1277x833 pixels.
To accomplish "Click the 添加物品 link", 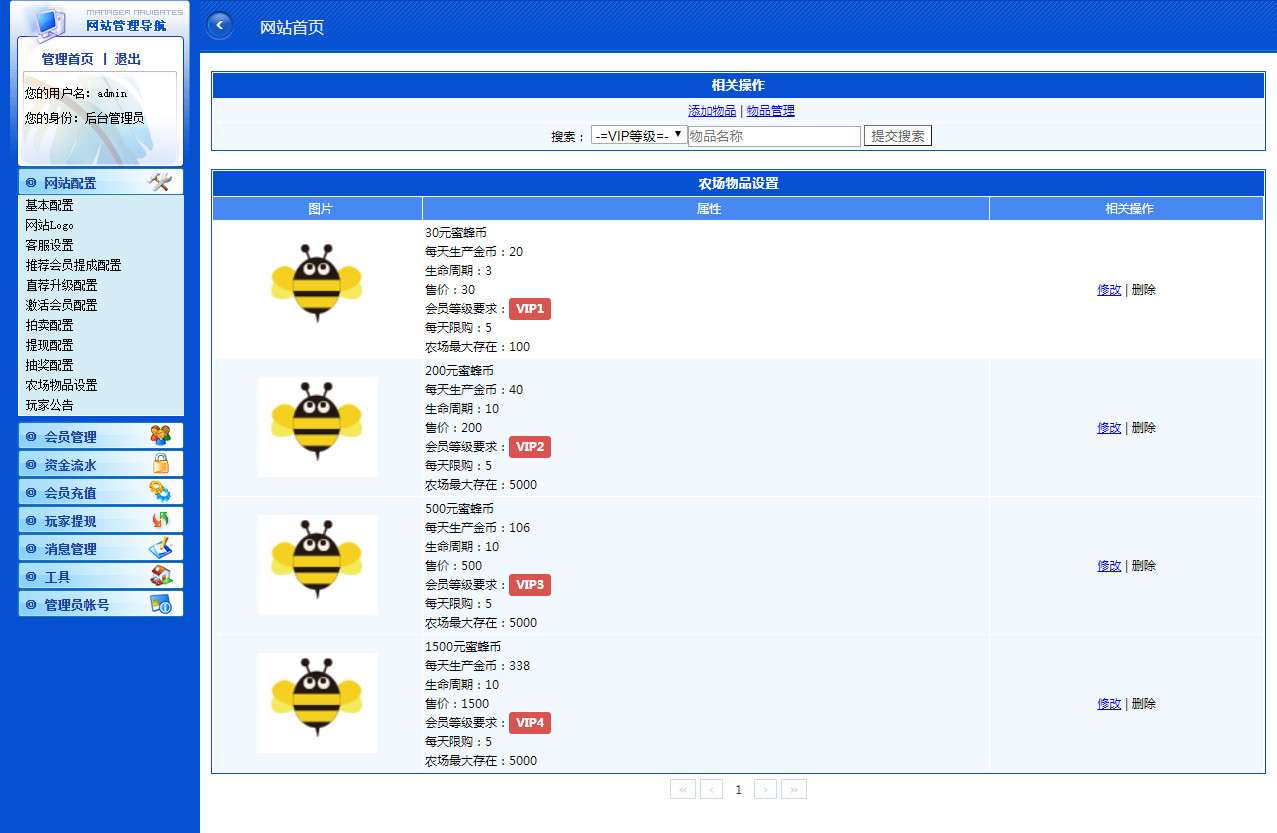I will click(712, 111).
